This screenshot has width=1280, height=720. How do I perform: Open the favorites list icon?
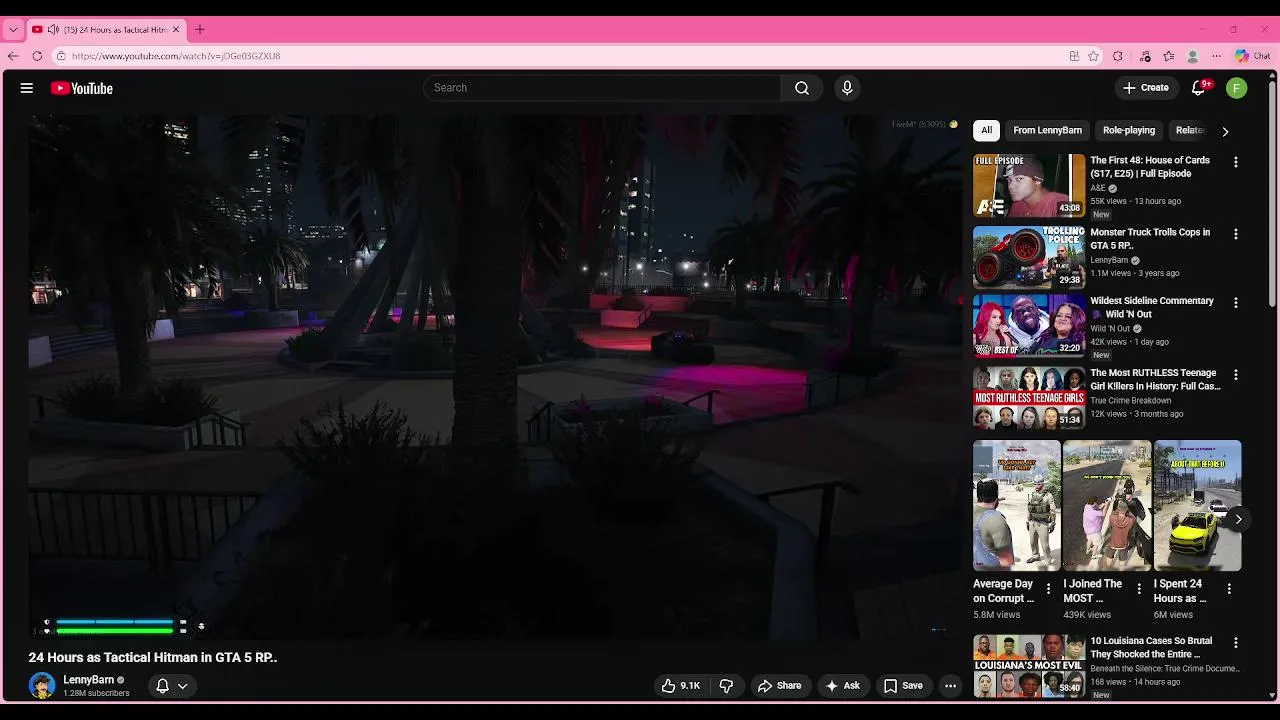(x=1168, y=56)
